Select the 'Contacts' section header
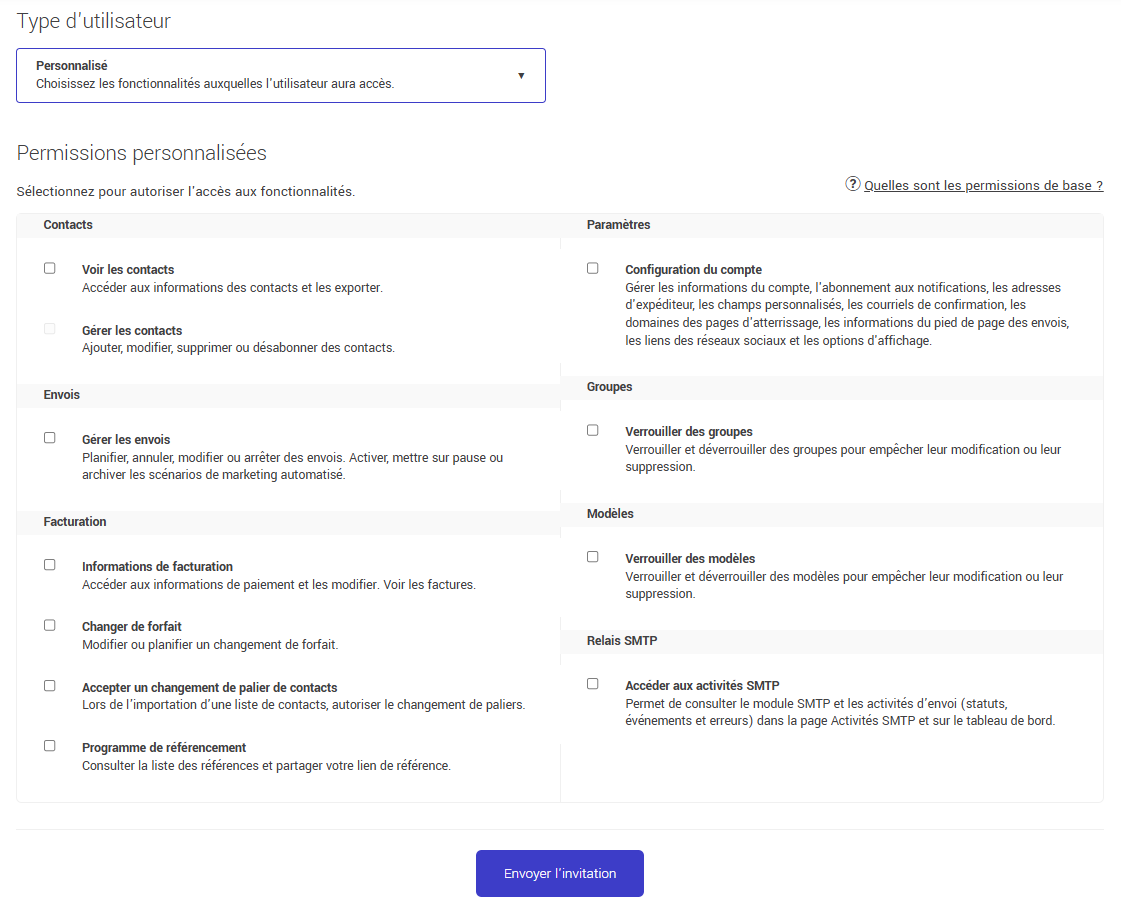 click(x=67, y=224)
